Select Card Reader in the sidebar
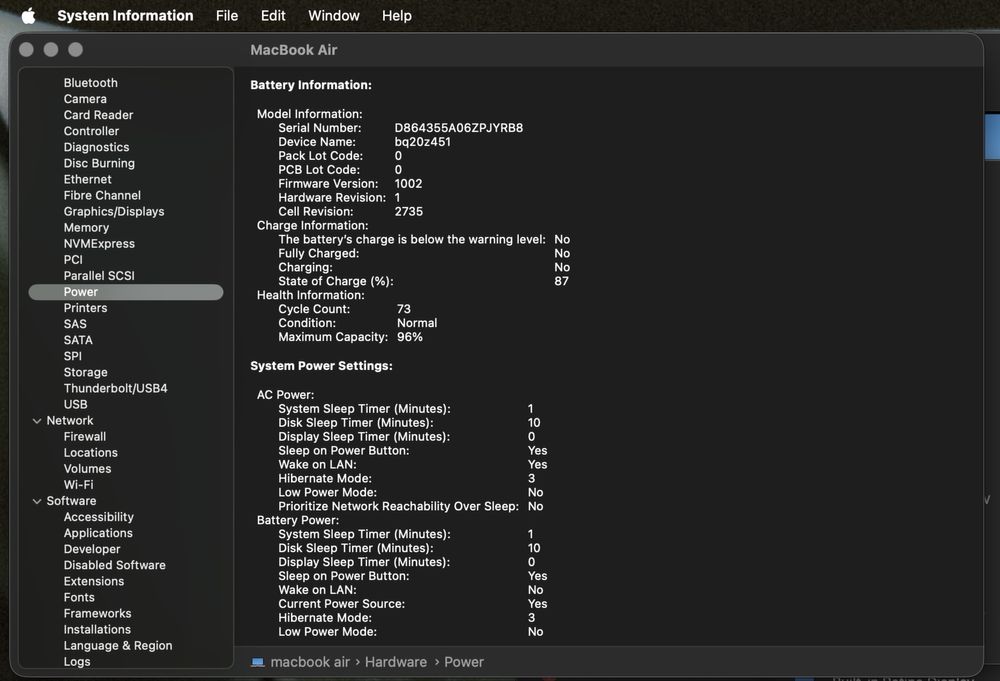The height and width of the screenshot is (681, 1000). (x=98, y=115)
